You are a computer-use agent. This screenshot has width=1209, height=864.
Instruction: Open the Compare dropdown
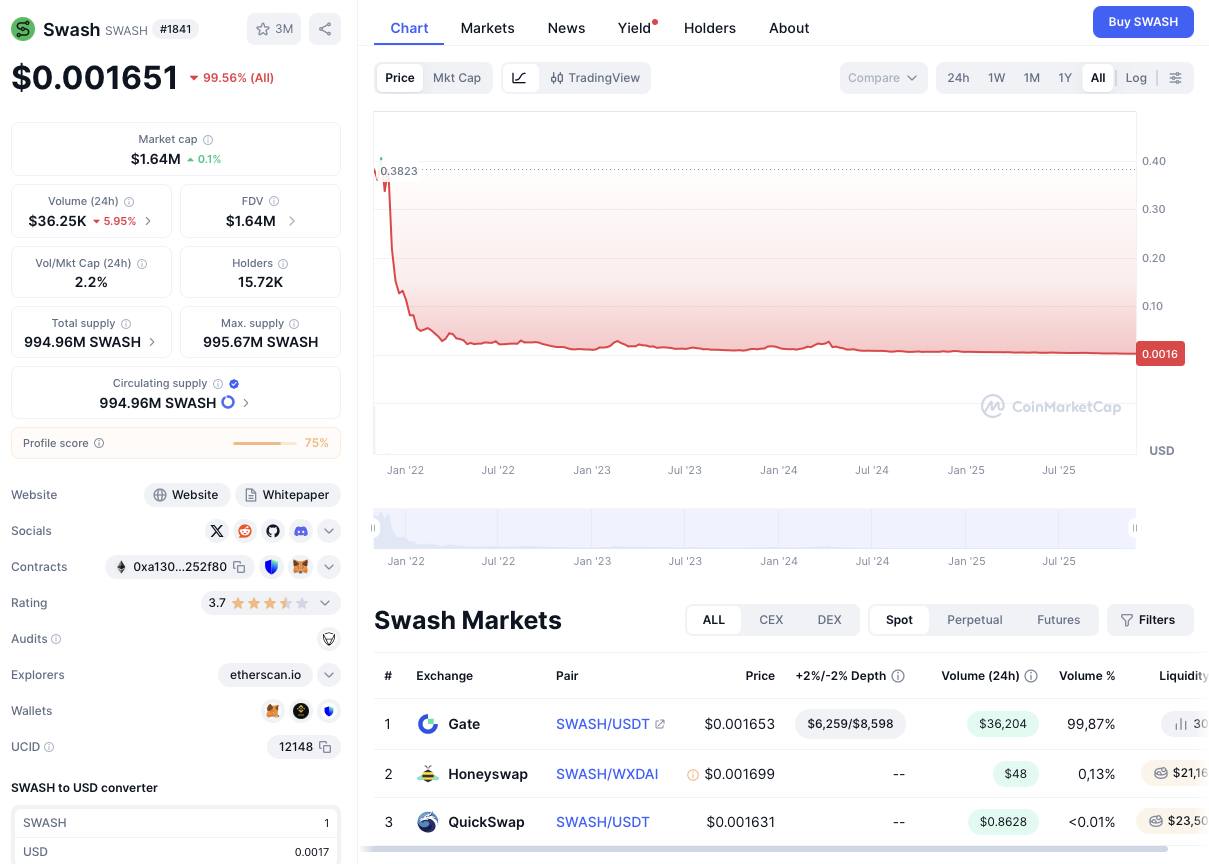pyautogui.click(x=883, y=78)
